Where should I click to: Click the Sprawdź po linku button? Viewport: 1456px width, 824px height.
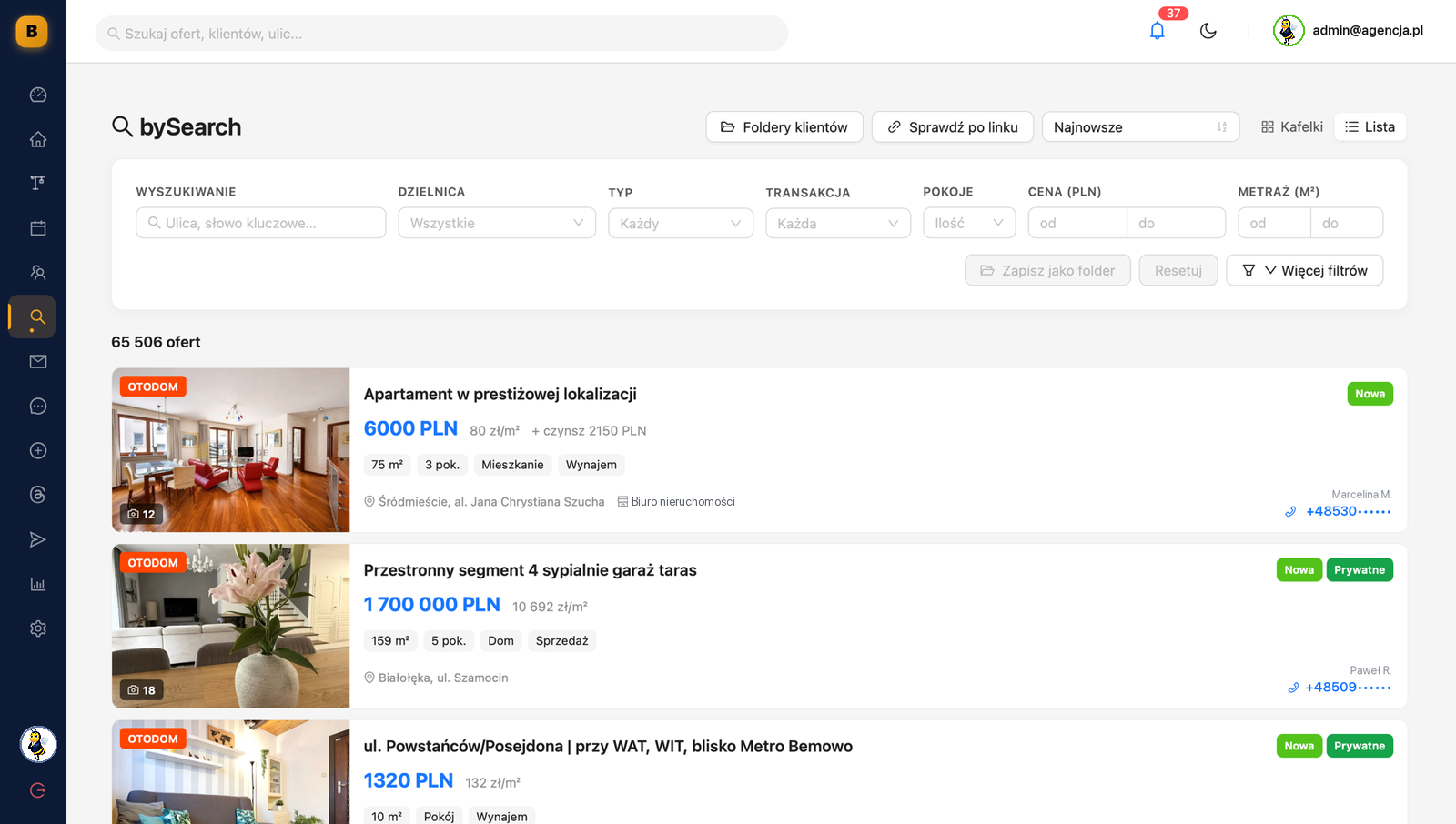(953, 127)
